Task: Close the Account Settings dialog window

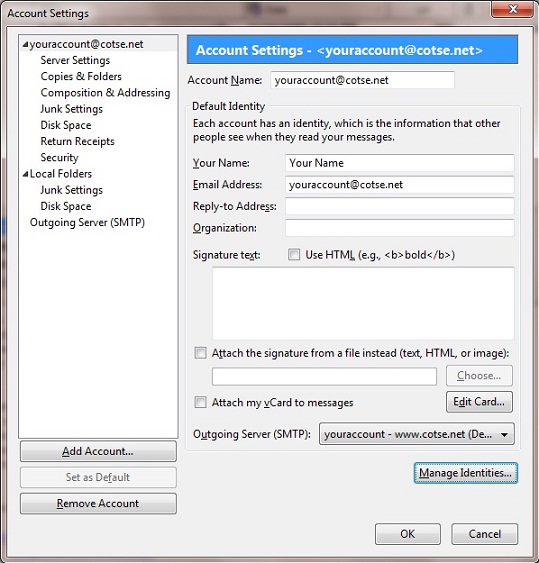Action: (x=512, y=9)
